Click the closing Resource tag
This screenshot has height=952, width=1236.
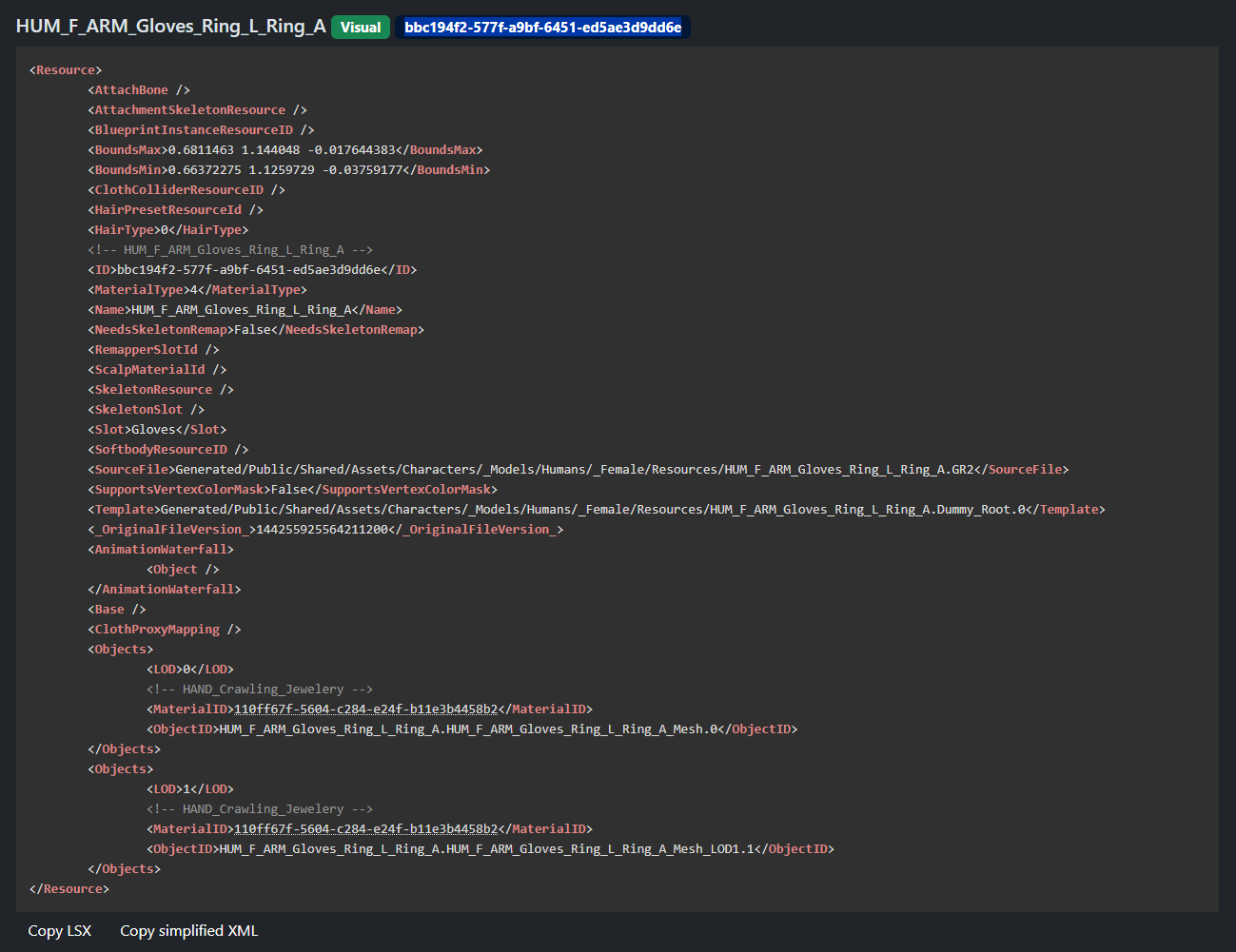click(x=69, y=888)
